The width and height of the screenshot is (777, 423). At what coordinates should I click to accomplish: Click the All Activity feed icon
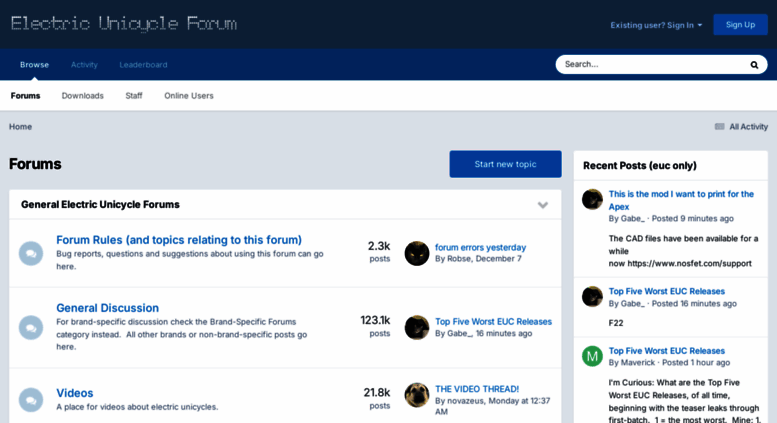click(720, 127)
